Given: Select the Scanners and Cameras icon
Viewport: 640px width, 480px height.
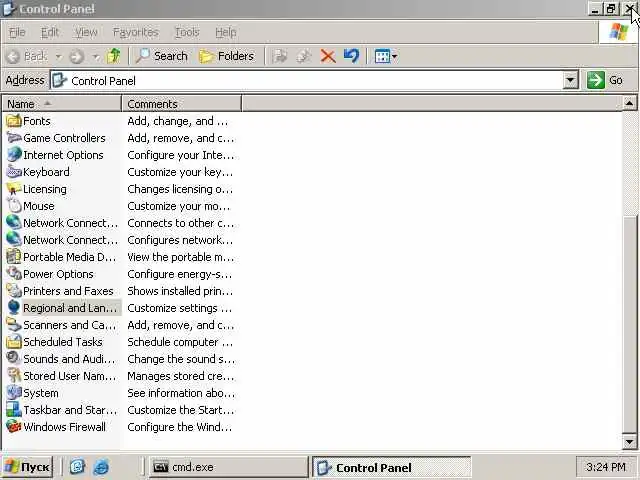Looking at the screenshot, I should pos(14,325).
